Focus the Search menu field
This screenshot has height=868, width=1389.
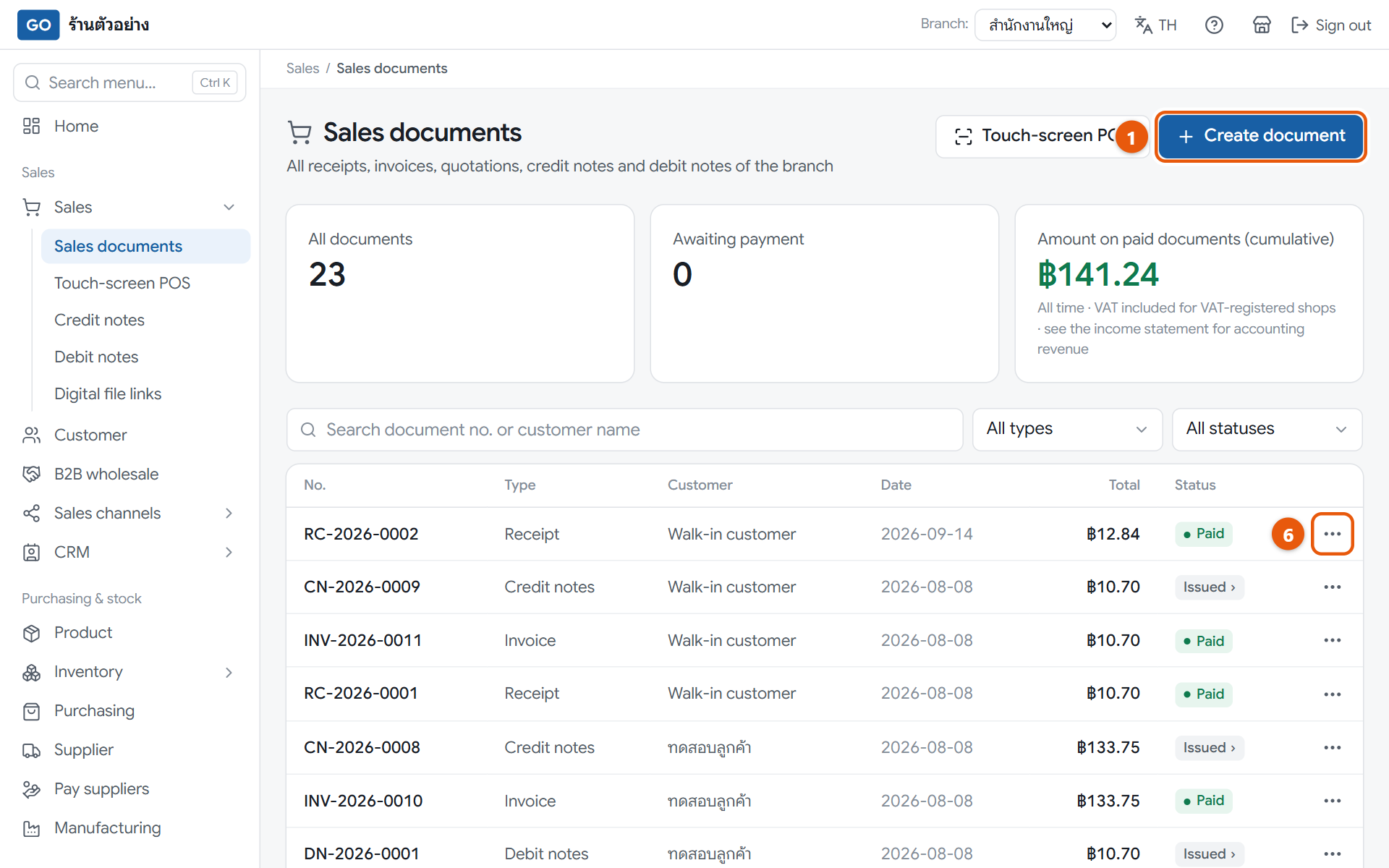[x=129, y=82]
